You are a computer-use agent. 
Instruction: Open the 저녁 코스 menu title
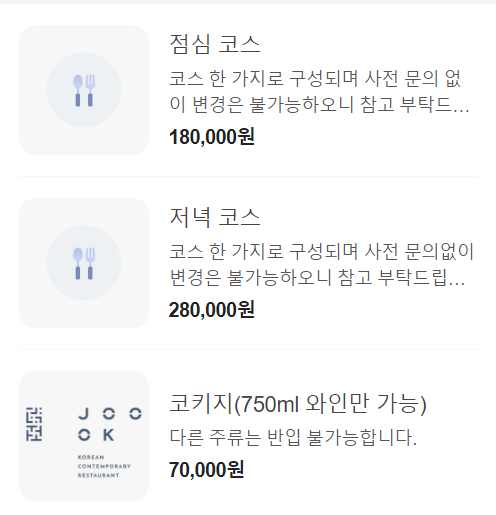pyautogui.click(x=215, y=217)
